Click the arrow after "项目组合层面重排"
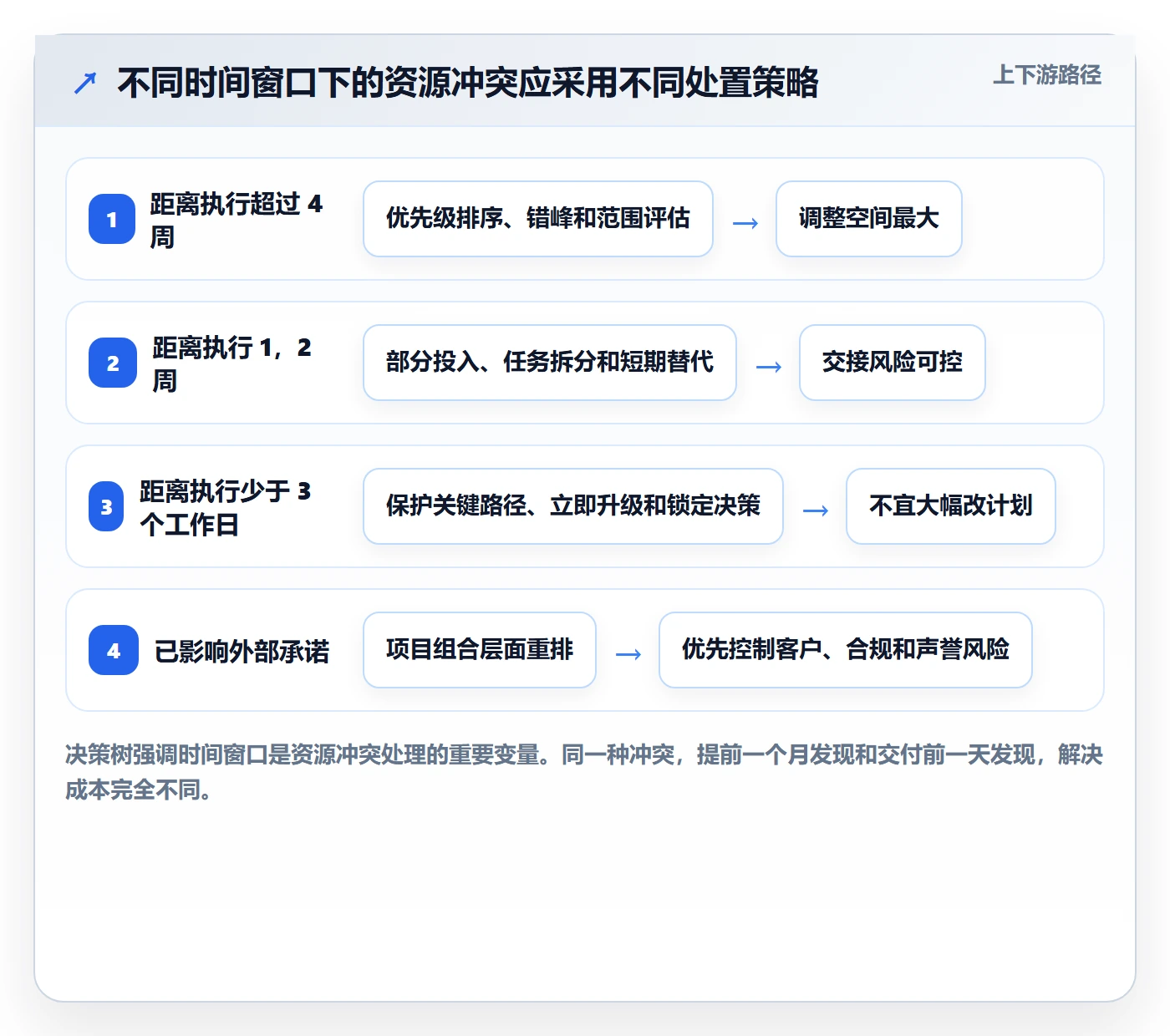The height and width of the screenshot is (1036, 1170). point(628,653)
